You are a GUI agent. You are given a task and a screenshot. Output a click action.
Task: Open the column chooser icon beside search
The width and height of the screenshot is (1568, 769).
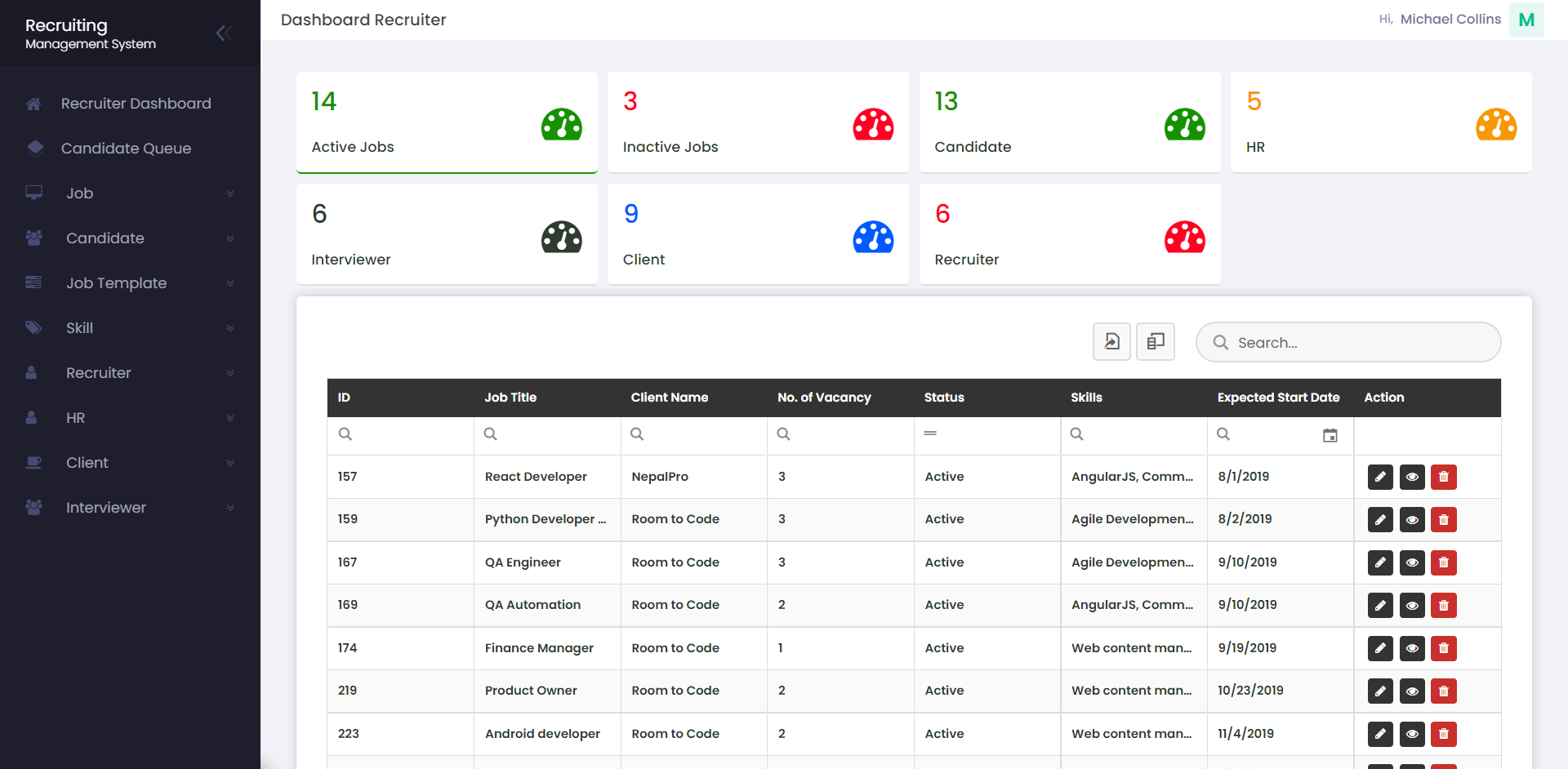[1155, 341]
